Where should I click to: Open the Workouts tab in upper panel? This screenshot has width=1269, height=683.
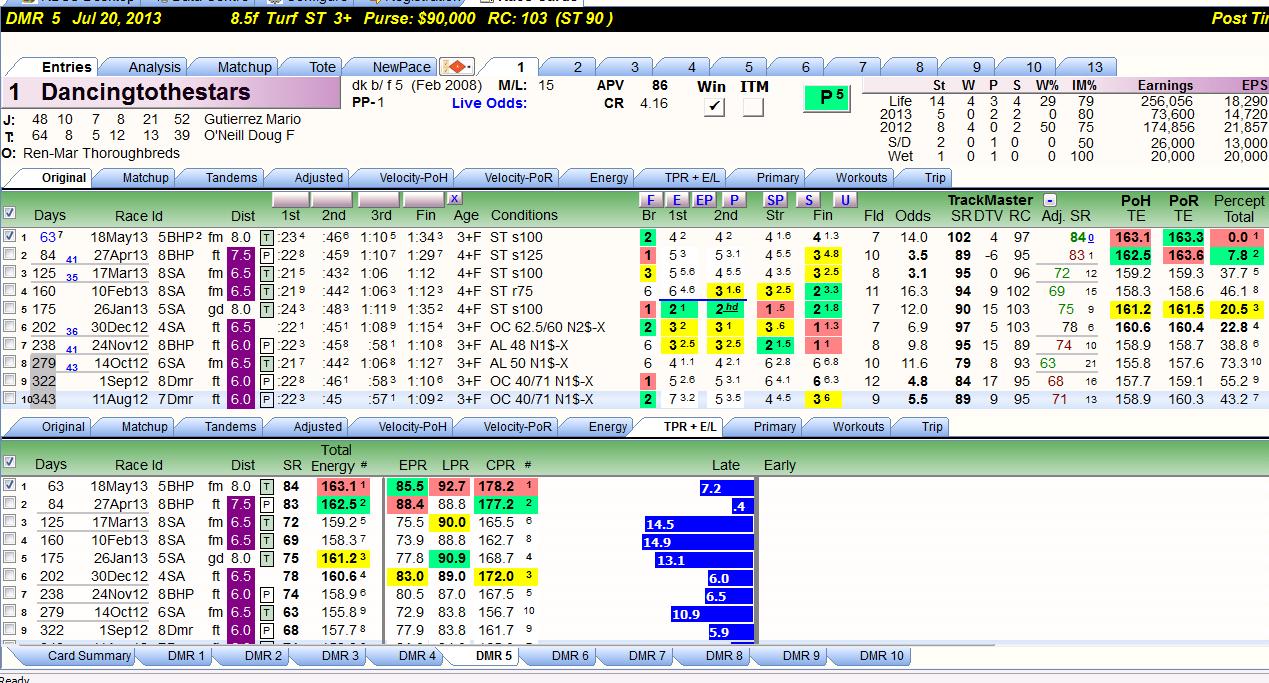[861, 177]
